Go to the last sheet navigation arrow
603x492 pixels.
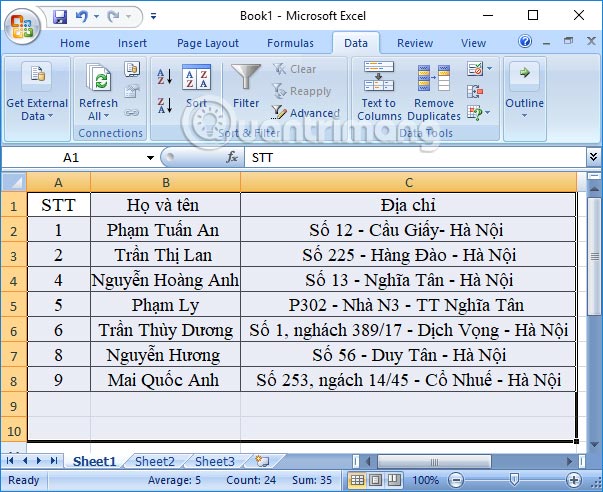(54, 460)
